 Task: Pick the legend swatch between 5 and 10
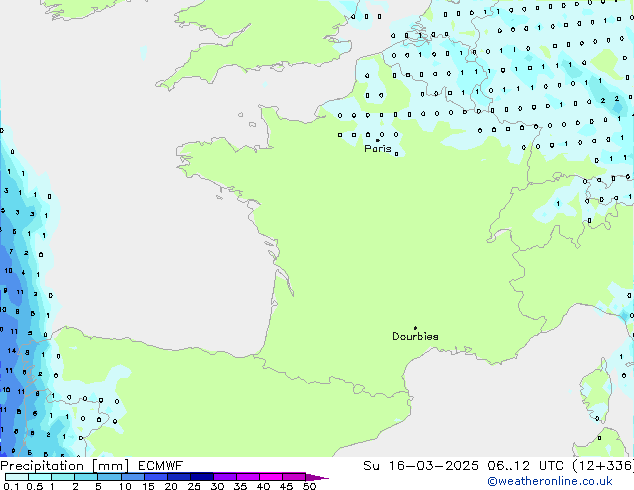109,477
